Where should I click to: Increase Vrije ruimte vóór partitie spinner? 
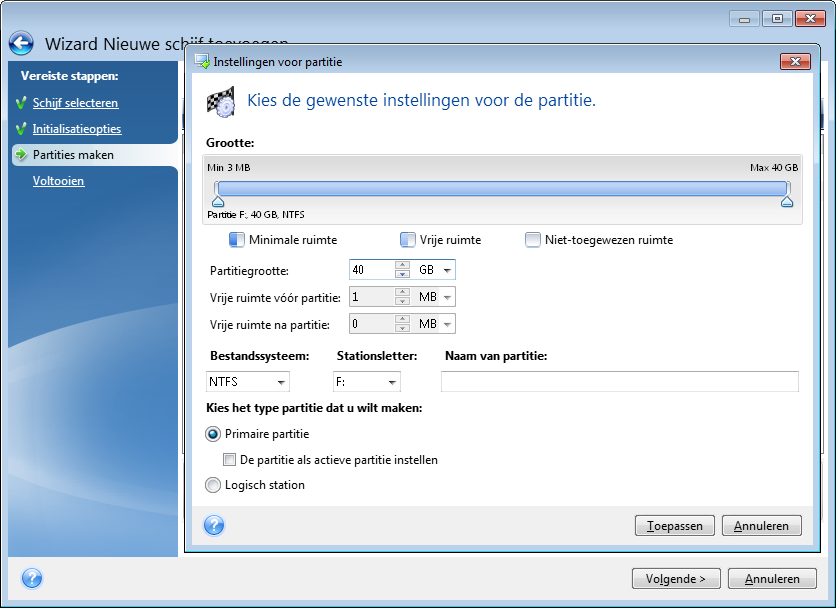pyautogui.click(x=403, y=292)
